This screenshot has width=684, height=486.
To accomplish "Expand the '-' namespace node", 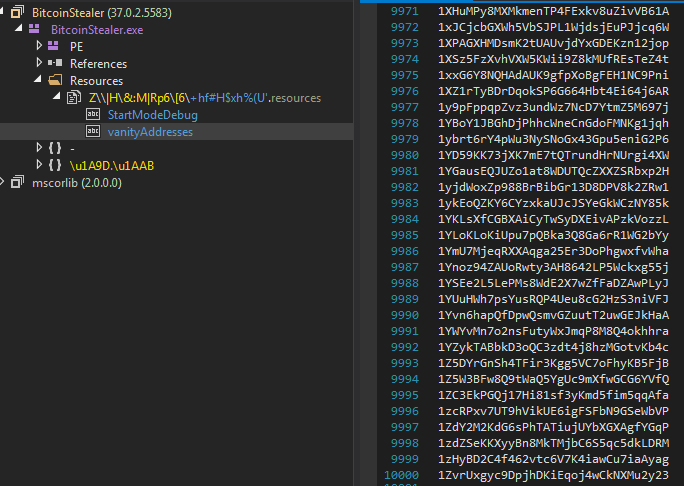I will tap(39, 148).
